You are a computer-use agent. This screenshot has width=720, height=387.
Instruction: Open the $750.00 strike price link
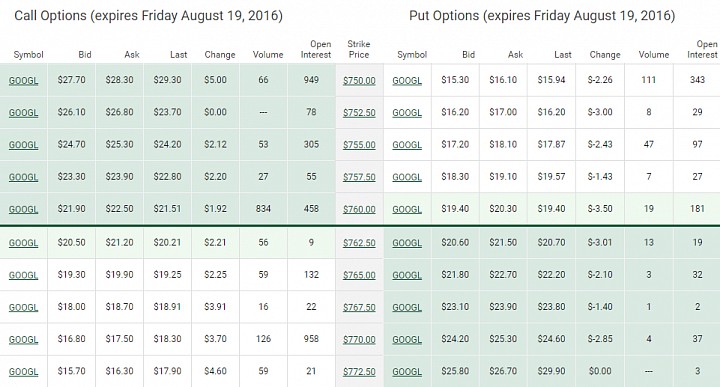(359, 80)
